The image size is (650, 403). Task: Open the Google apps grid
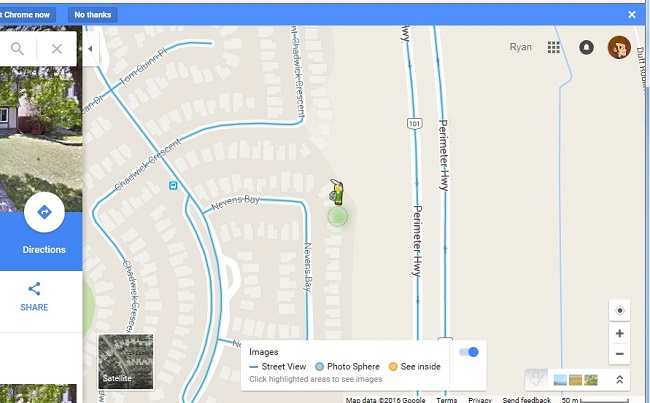point(553,47)
